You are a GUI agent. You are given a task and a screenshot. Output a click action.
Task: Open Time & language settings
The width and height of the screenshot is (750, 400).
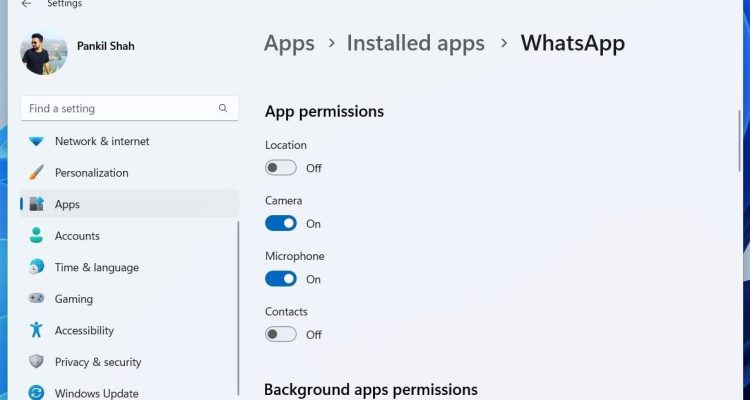pos(130,267)
